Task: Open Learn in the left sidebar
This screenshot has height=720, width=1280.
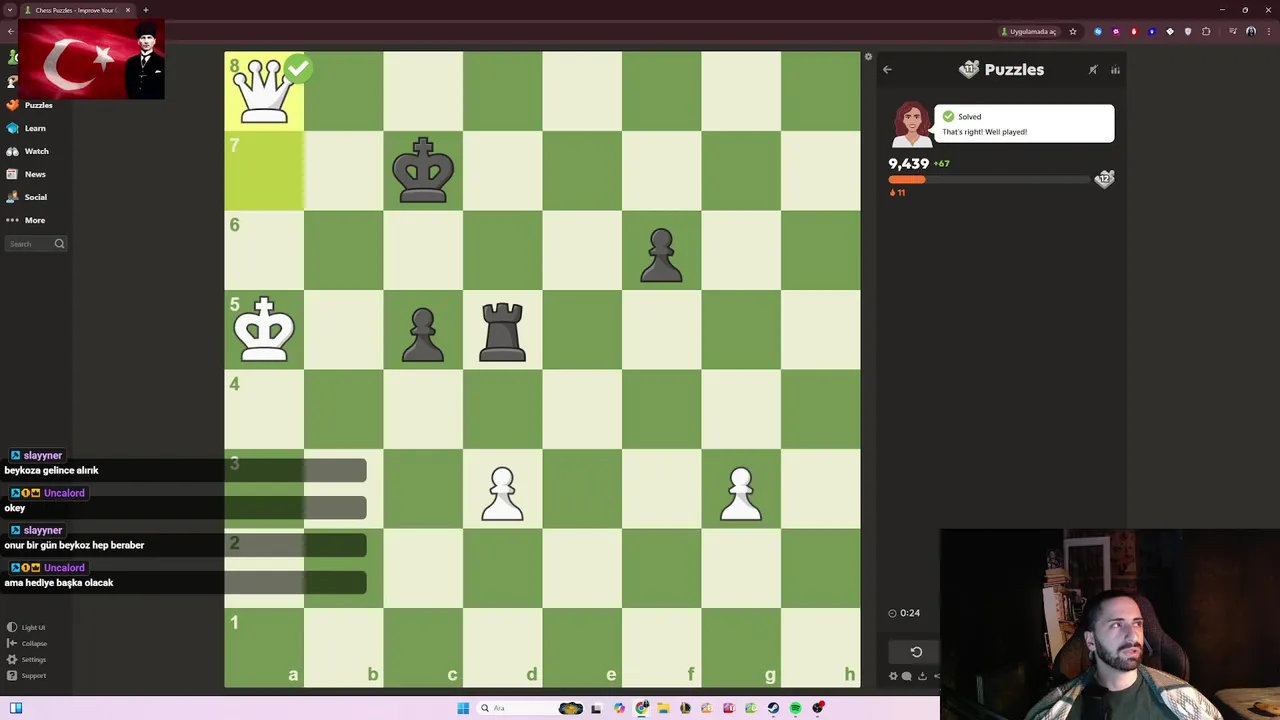Action: tap(26, 128)
